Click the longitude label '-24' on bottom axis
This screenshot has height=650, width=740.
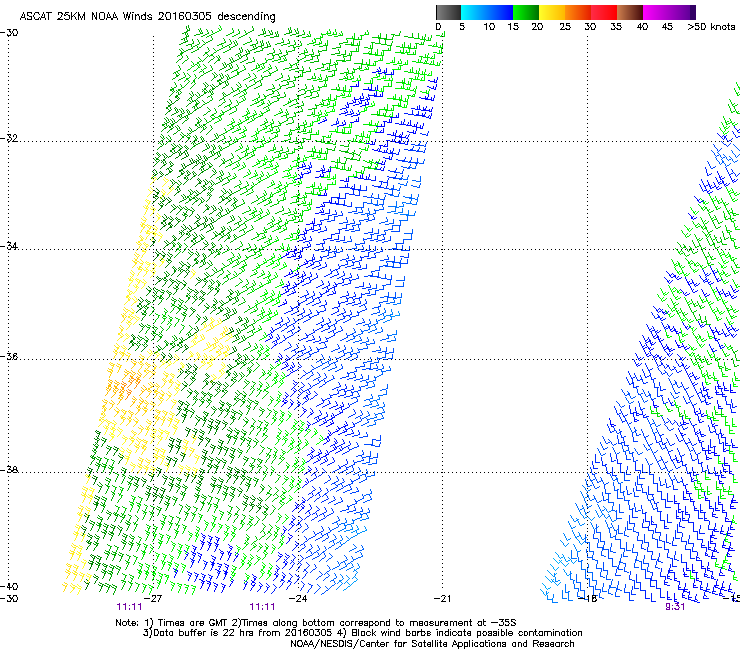(298, 599)
